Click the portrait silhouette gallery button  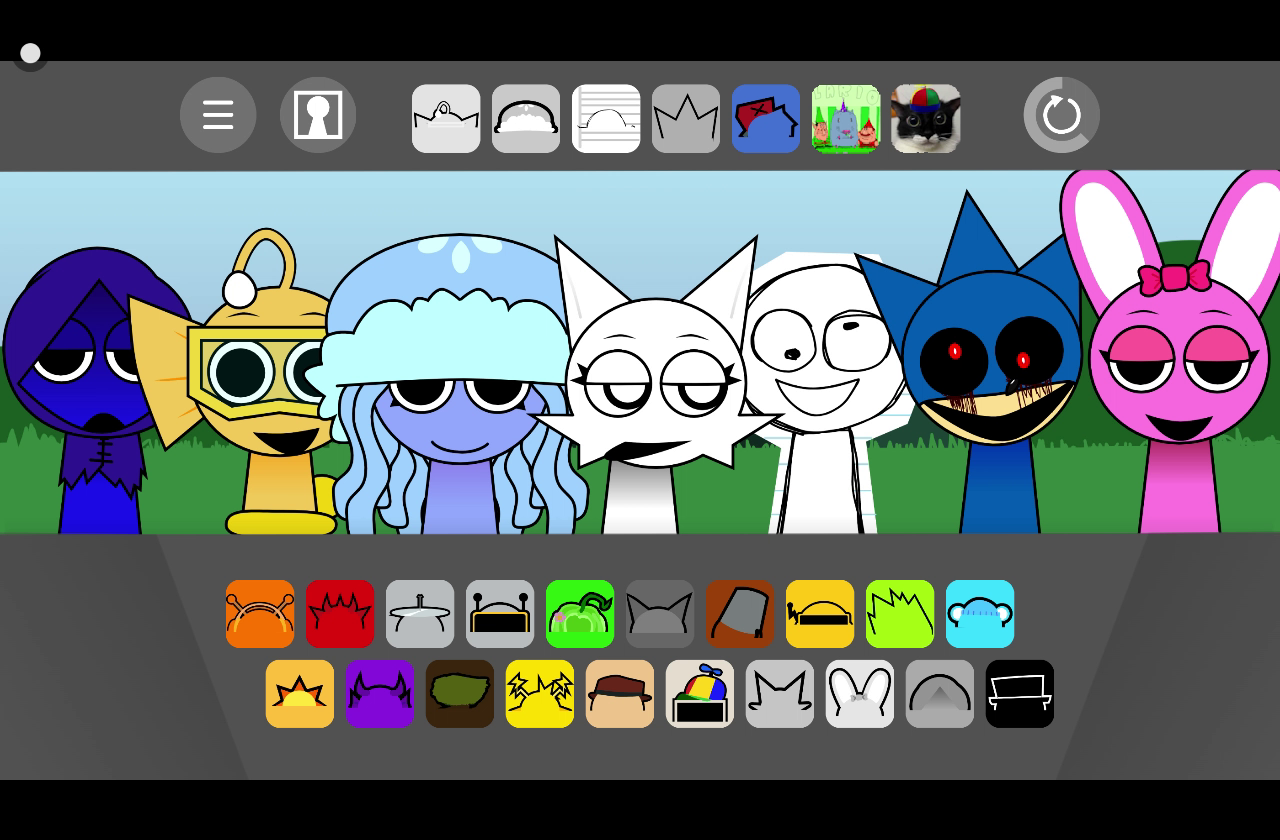coord(318,115)
